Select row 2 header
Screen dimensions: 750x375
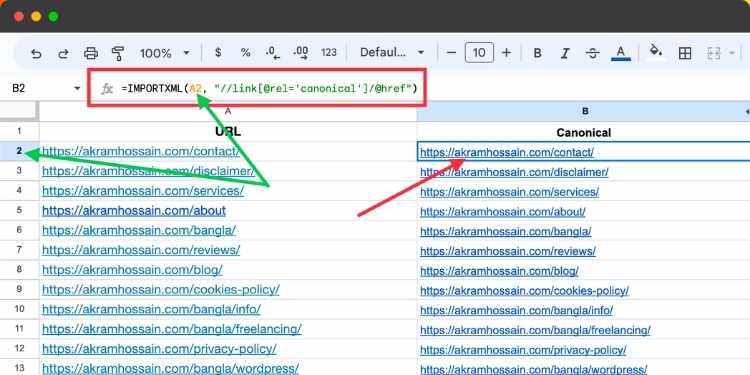(19, 151)
